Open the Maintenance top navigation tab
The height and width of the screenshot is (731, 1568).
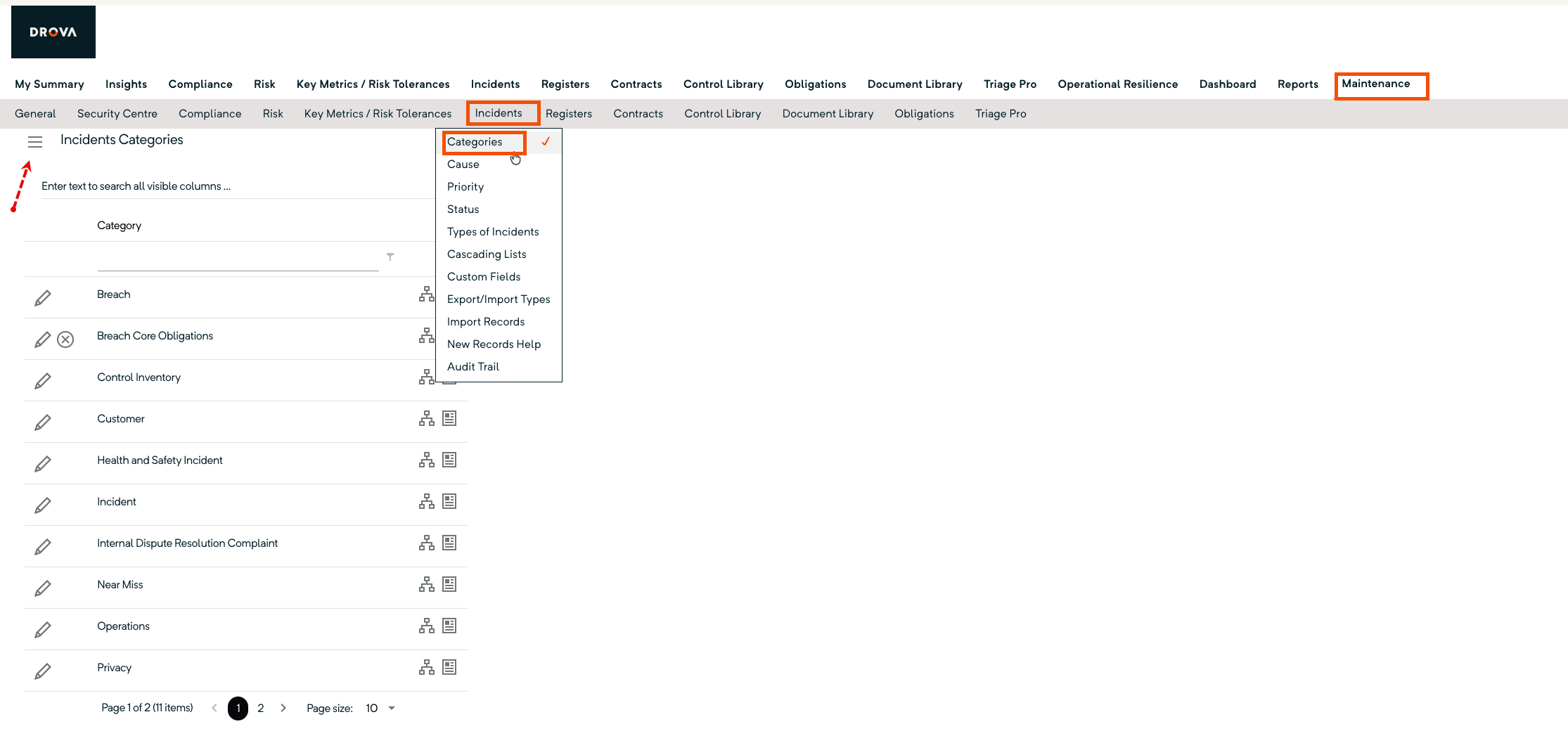pyautogui.click(x=1376, y=84)
